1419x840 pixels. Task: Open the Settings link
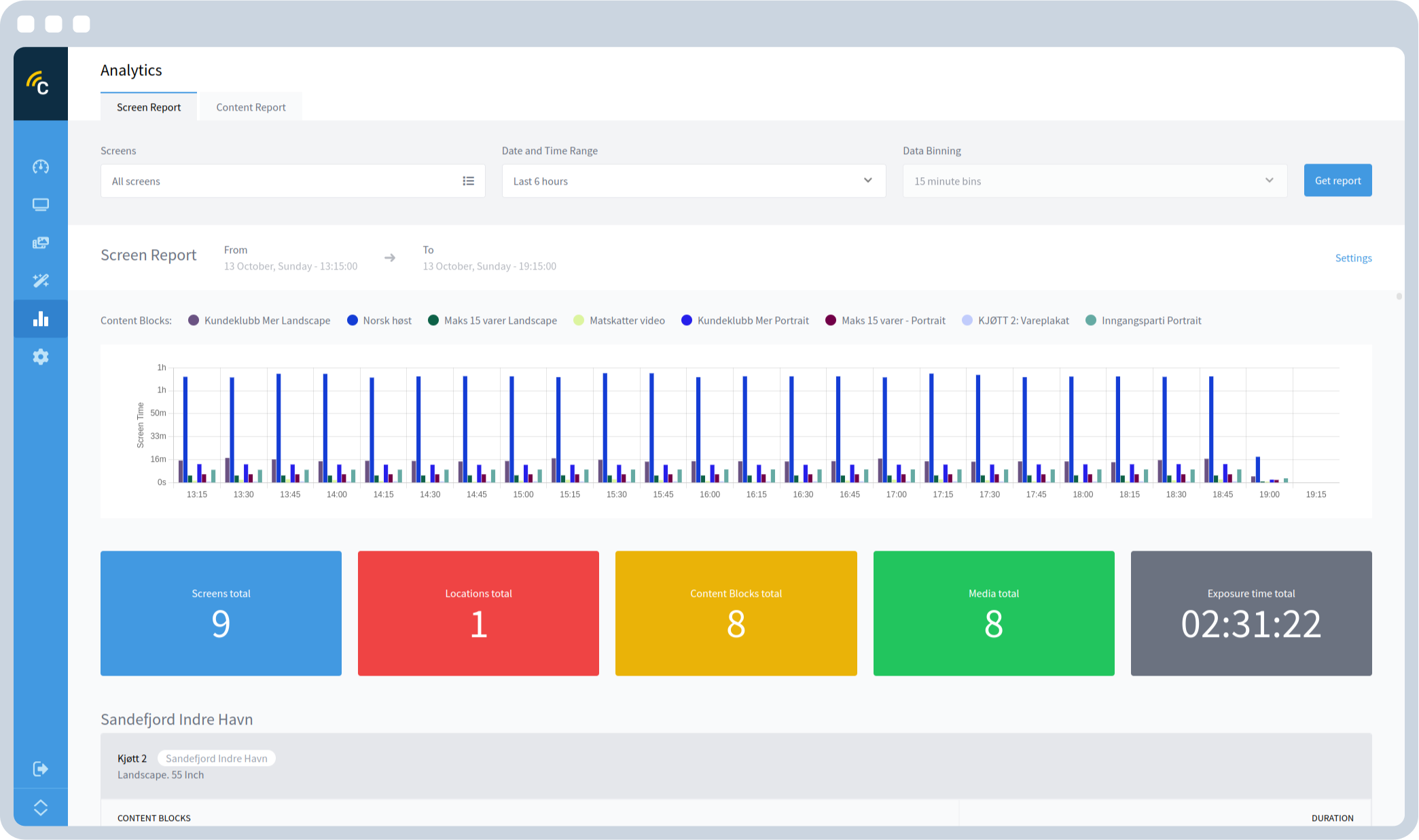pos(1353,258)
